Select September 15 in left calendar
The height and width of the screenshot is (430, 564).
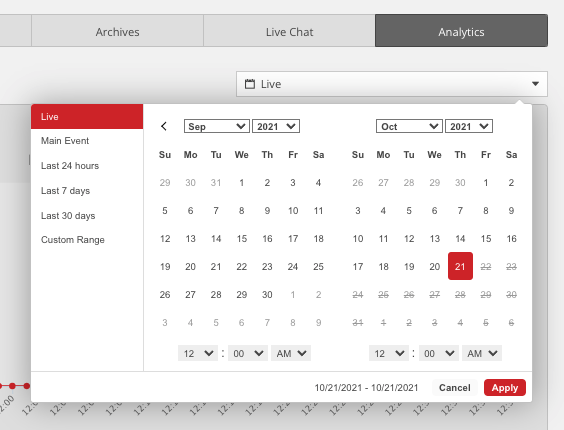(241, 239)
